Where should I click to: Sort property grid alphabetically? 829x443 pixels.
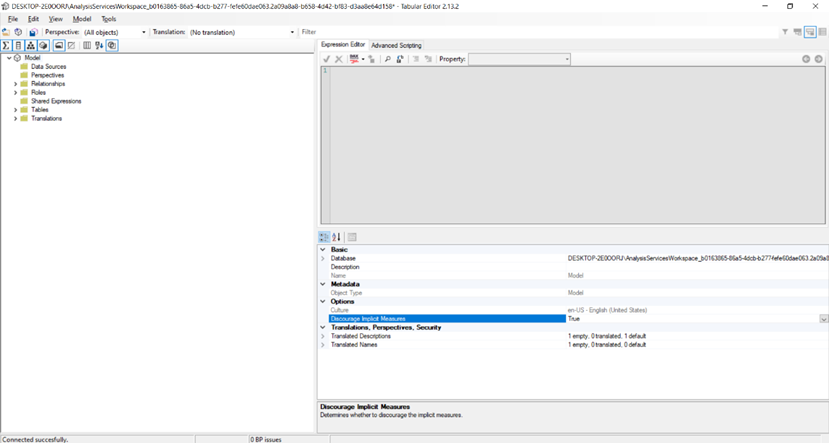pos(336,237)
